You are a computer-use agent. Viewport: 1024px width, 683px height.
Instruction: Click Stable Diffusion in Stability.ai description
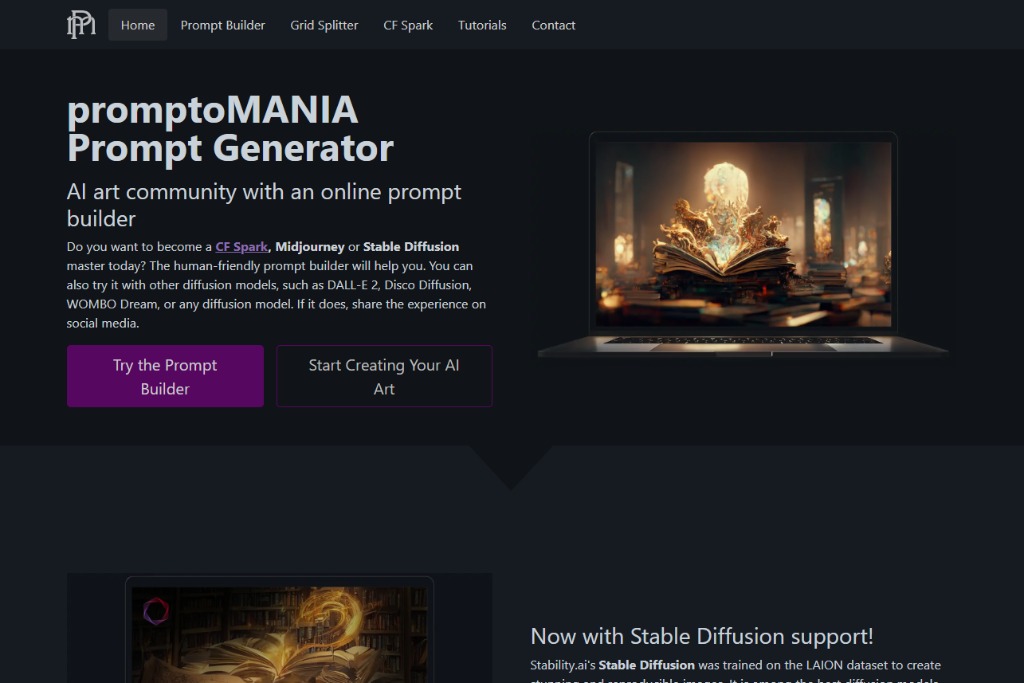pos(647,665)
